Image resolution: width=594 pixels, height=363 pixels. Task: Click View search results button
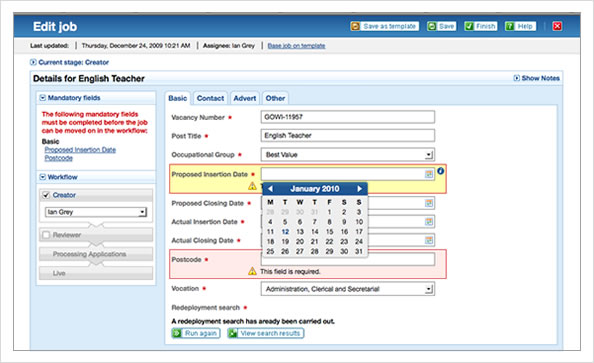[266, 333]
